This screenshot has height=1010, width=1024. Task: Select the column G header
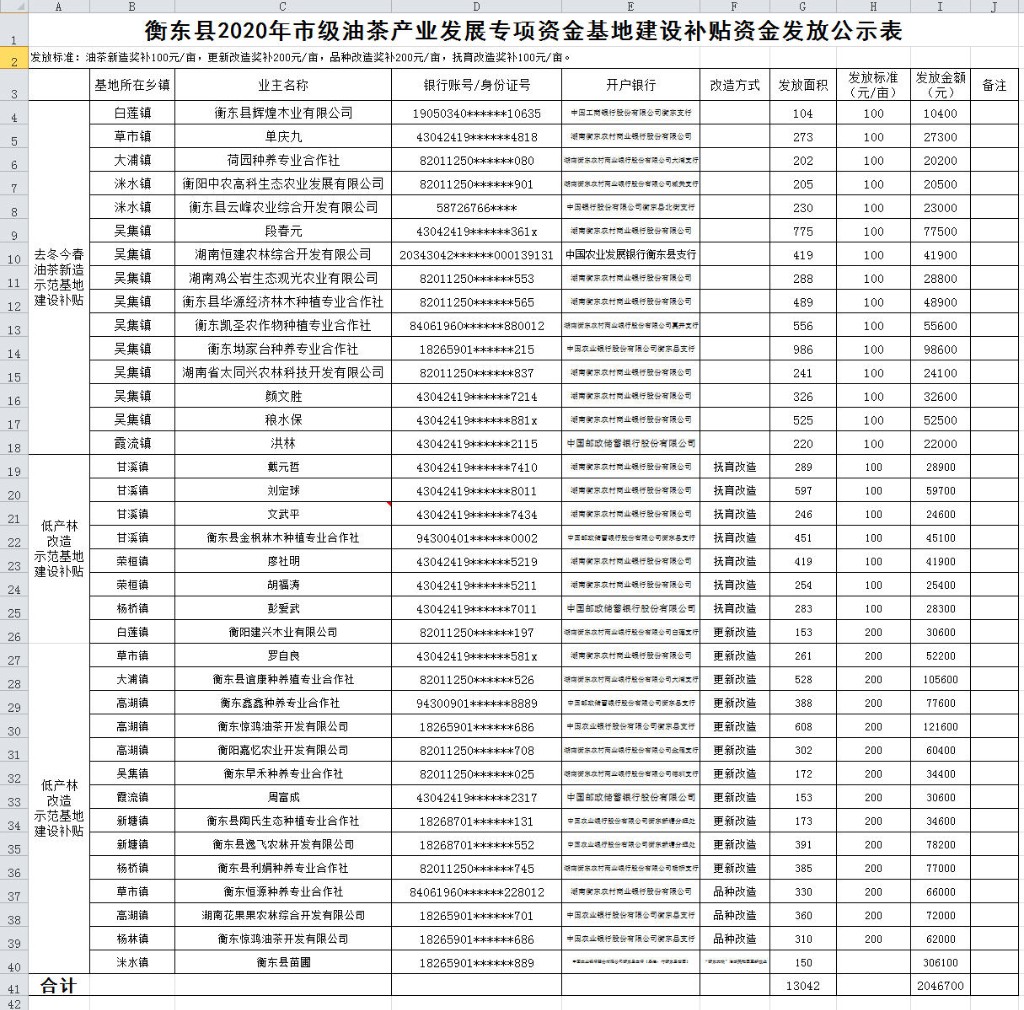(x=802, y=7)
